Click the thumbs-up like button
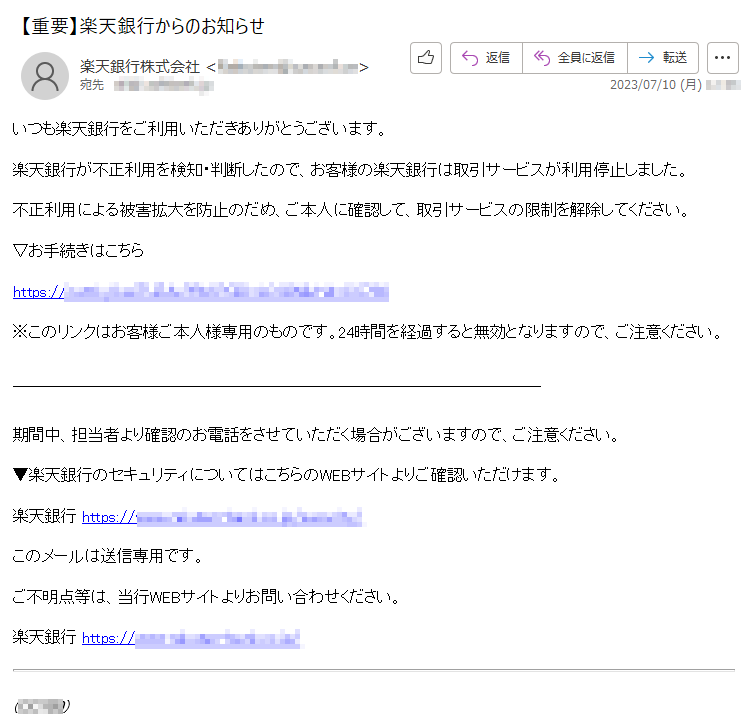This screenshot has width=752, height=723. pos(426,58)
